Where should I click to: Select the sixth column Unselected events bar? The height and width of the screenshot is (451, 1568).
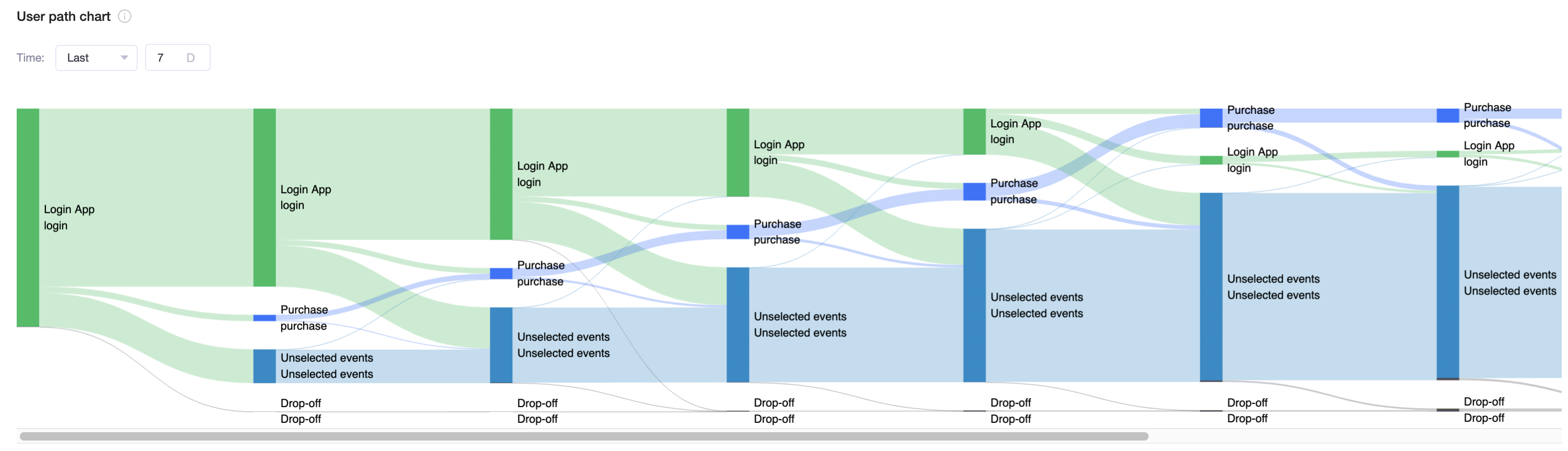1211,287
